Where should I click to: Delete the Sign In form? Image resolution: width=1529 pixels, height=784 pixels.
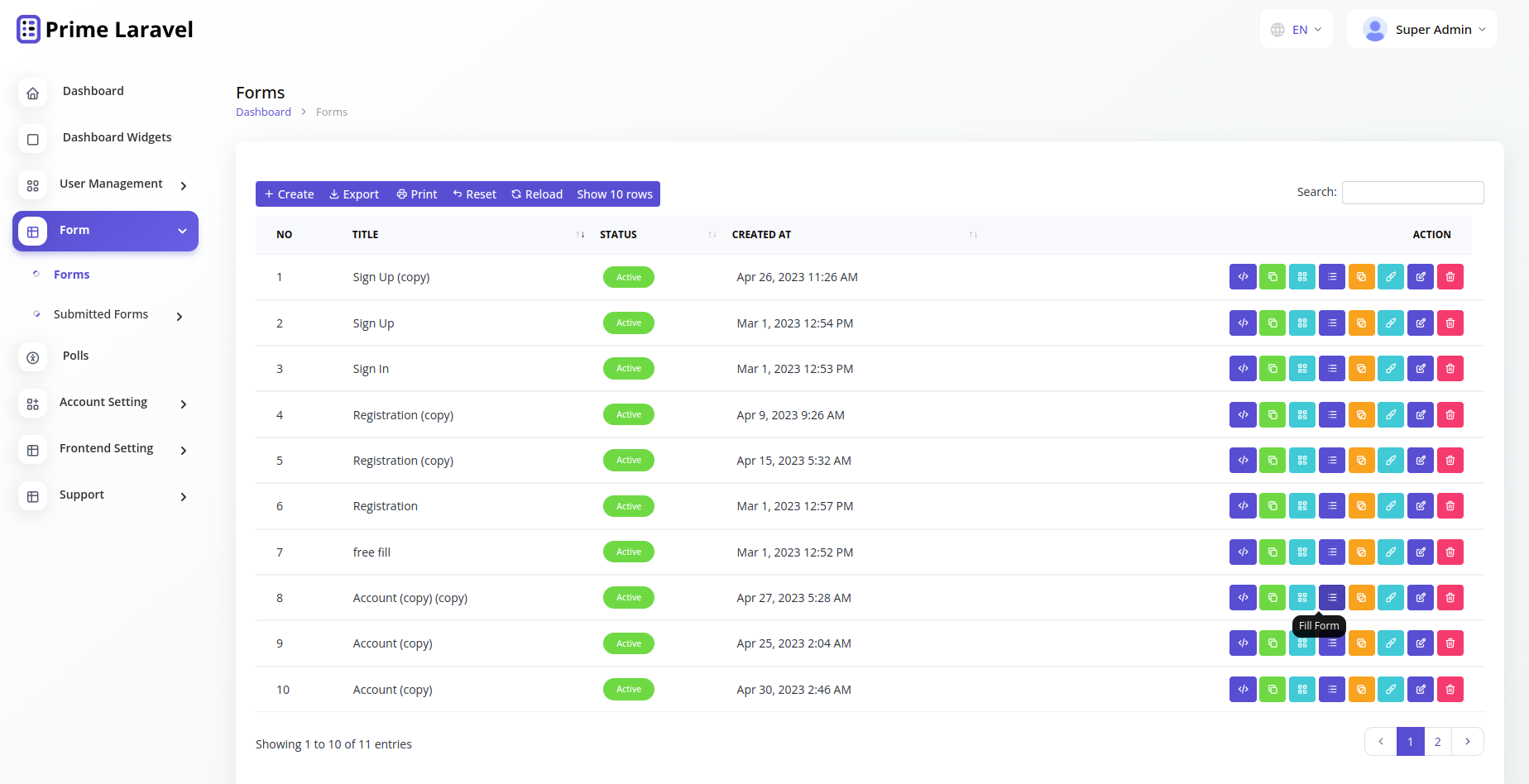coord(1450,369)
